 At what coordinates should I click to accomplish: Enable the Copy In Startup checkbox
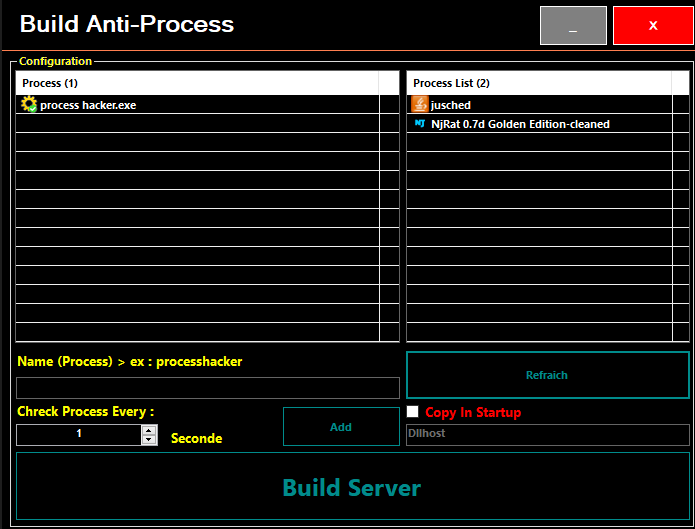tap(413, 411)
